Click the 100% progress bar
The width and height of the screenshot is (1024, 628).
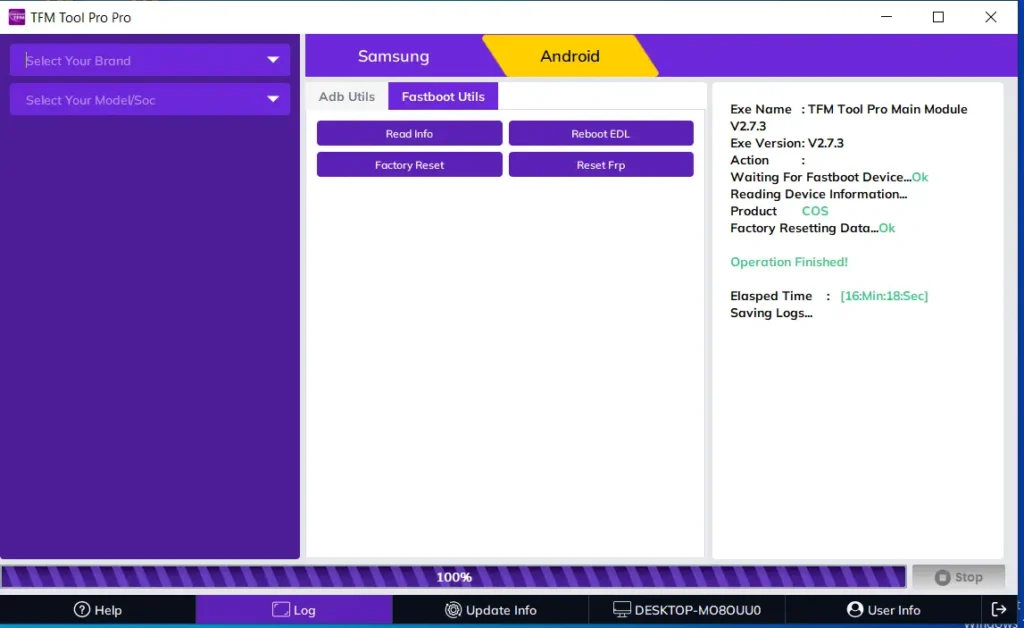tap(453, 577)
